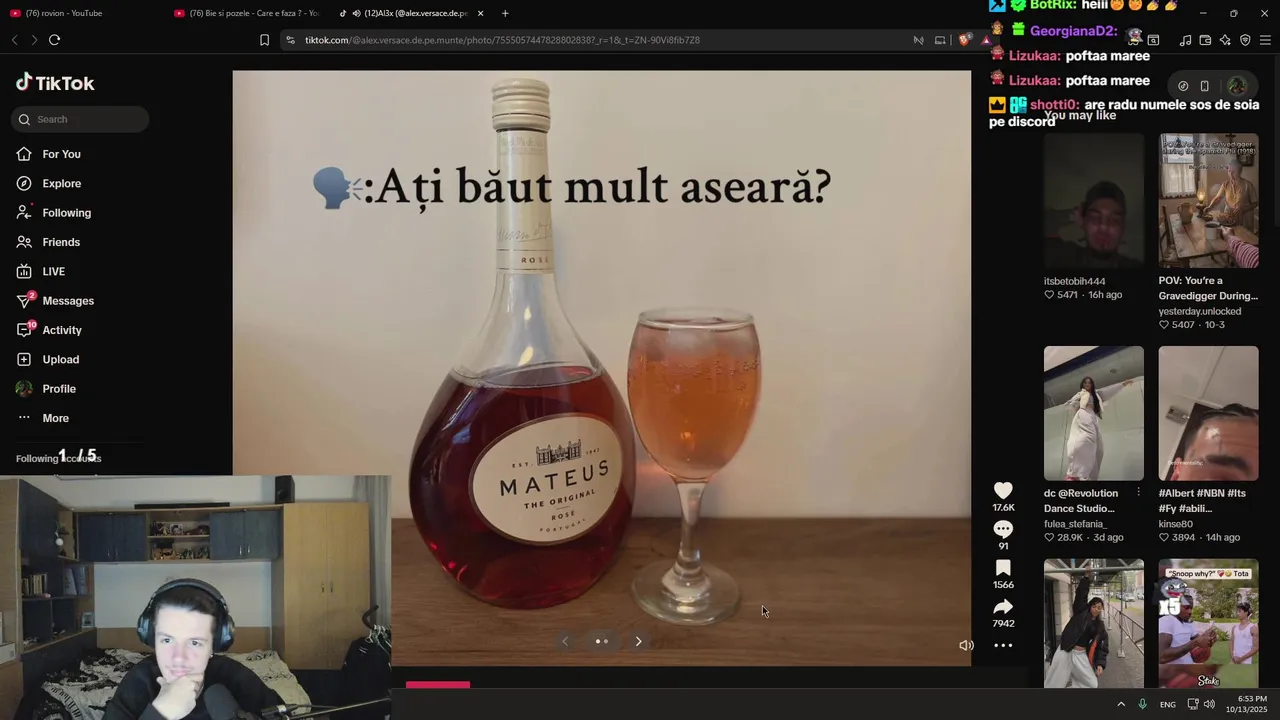The height and width of the screenshot is (720, 1280).
Task: Focus the TikTok Search field
Action: point(80,119)
